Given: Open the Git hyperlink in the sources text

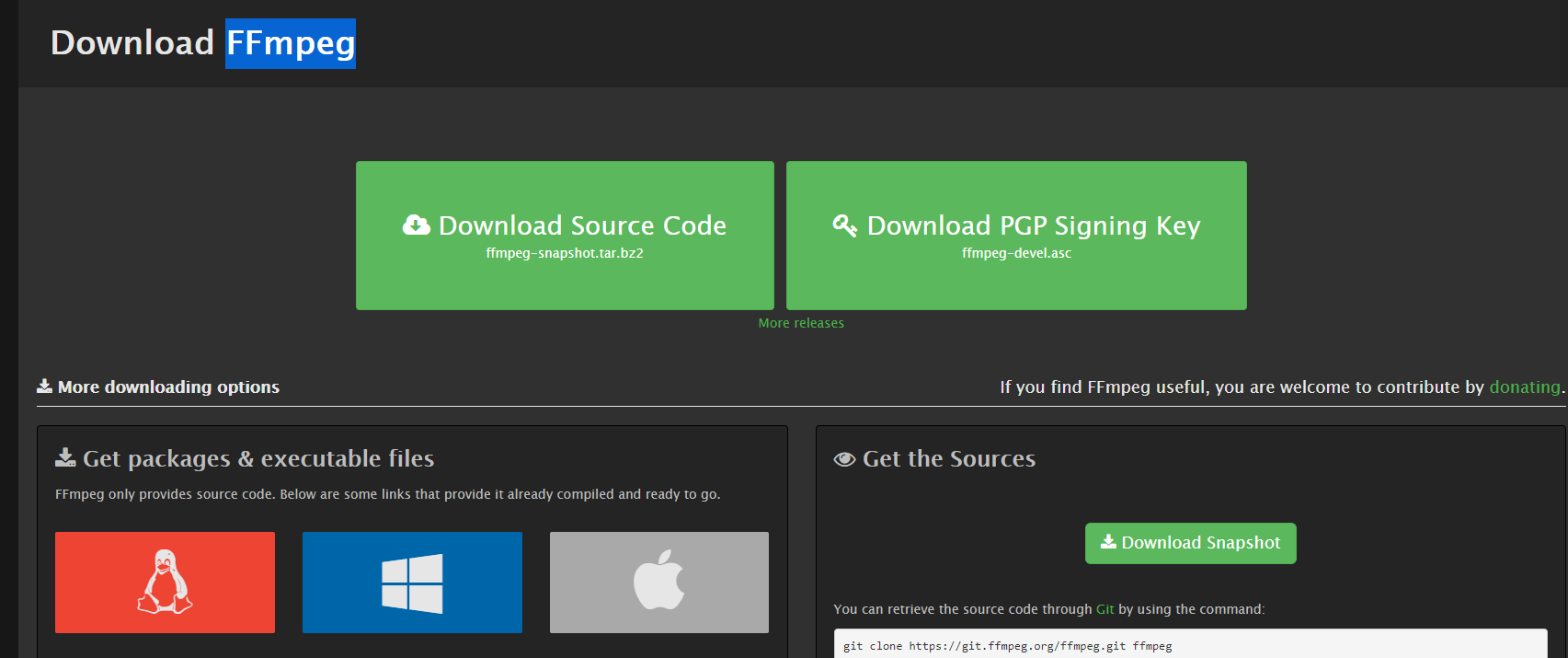Looking at the screenshot, I should click(1105, 609).
